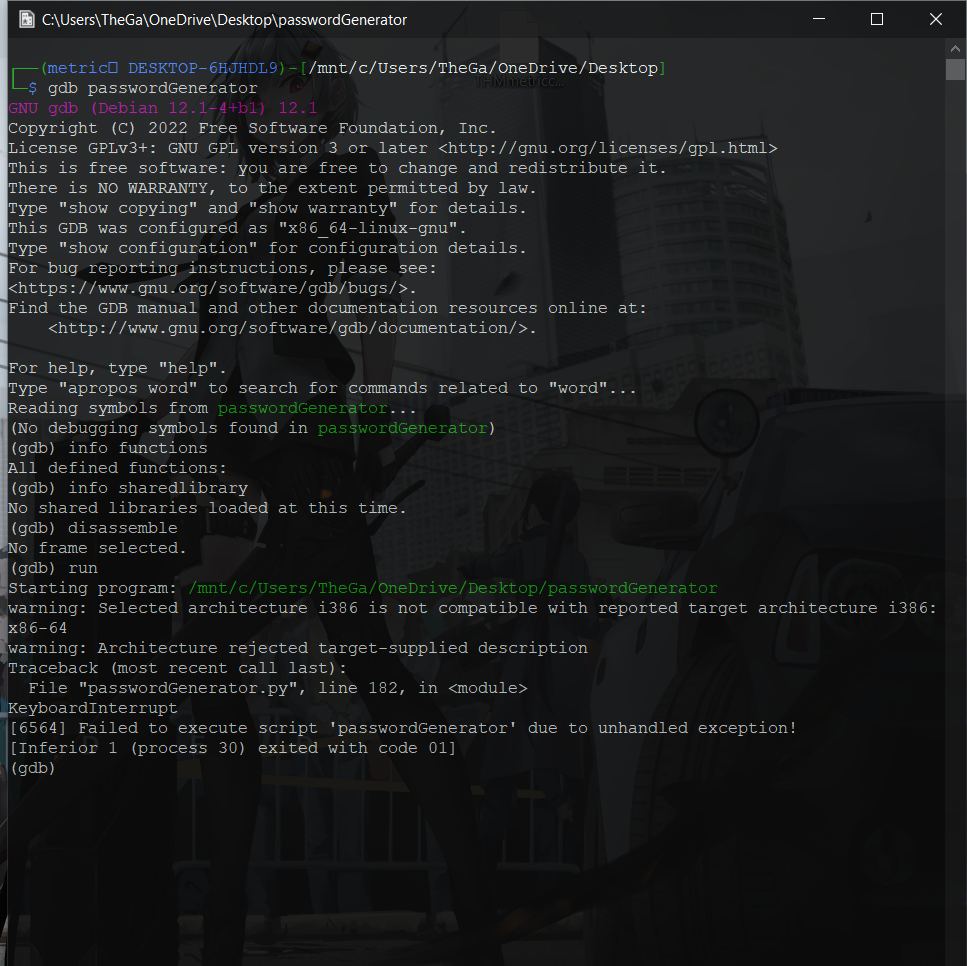967x966 pixels.
Task: Click 'This GDB was configured as' line
Action: coord(237,228)
